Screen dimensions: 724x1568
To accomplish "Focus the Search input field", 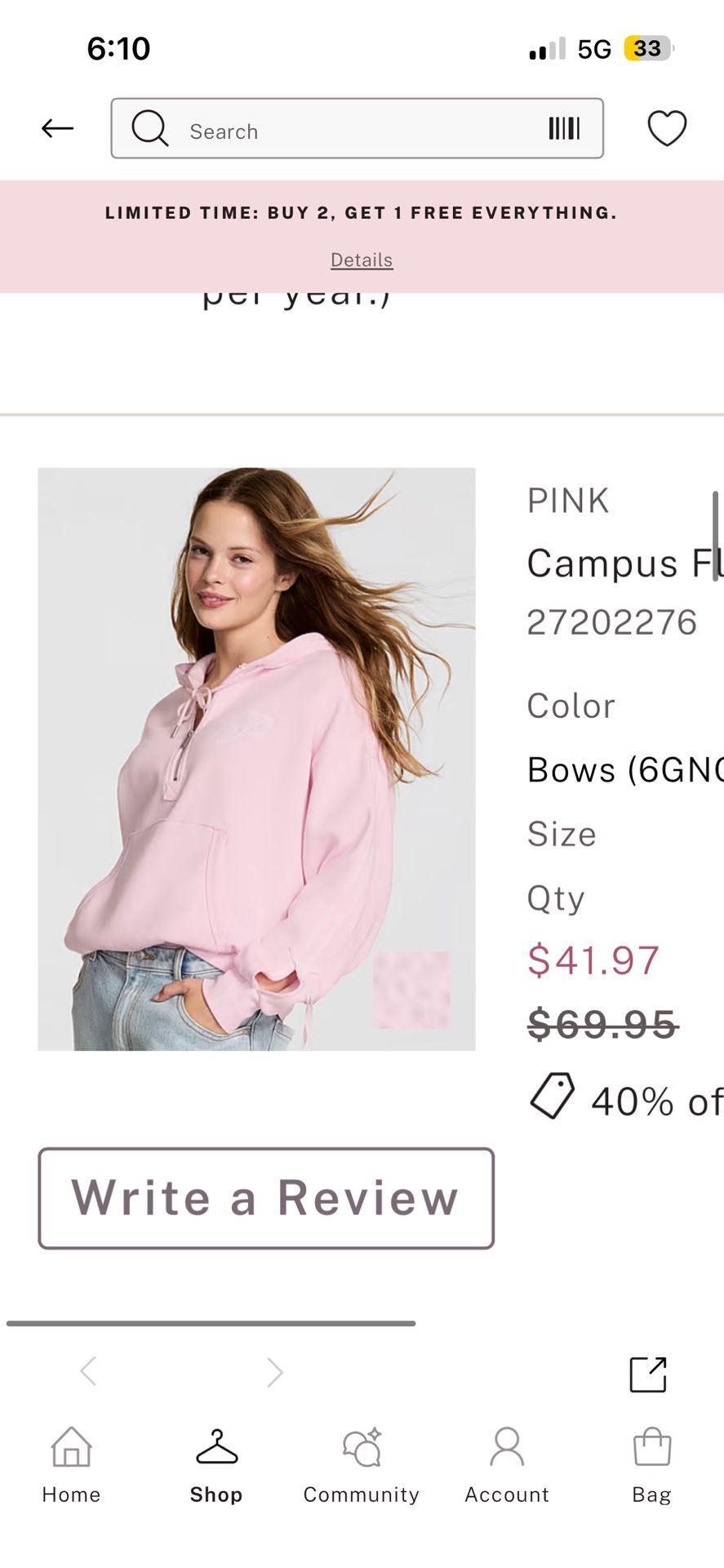I will click(359, 131).
